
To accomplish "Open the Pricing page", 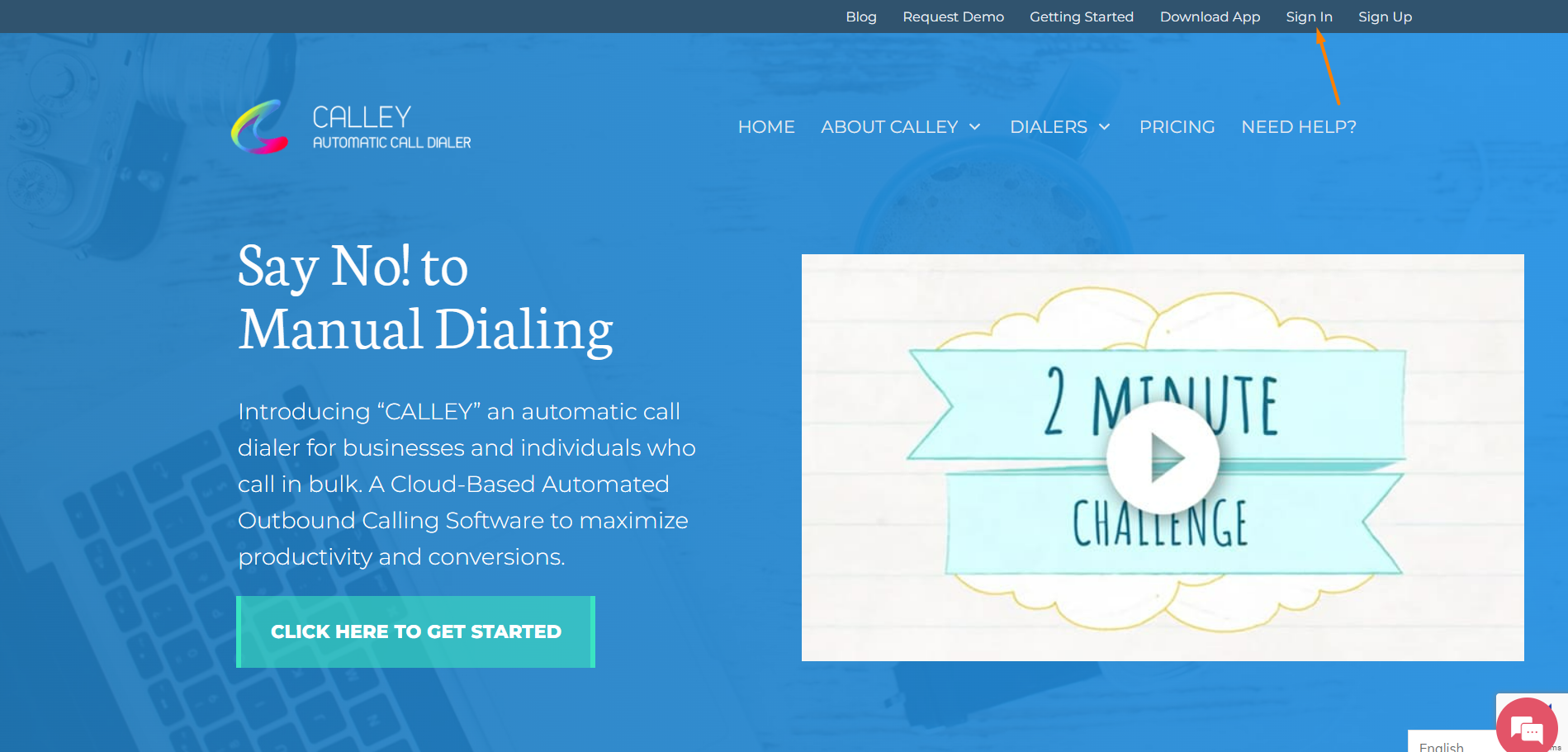I will click(x=1177, y=127).
